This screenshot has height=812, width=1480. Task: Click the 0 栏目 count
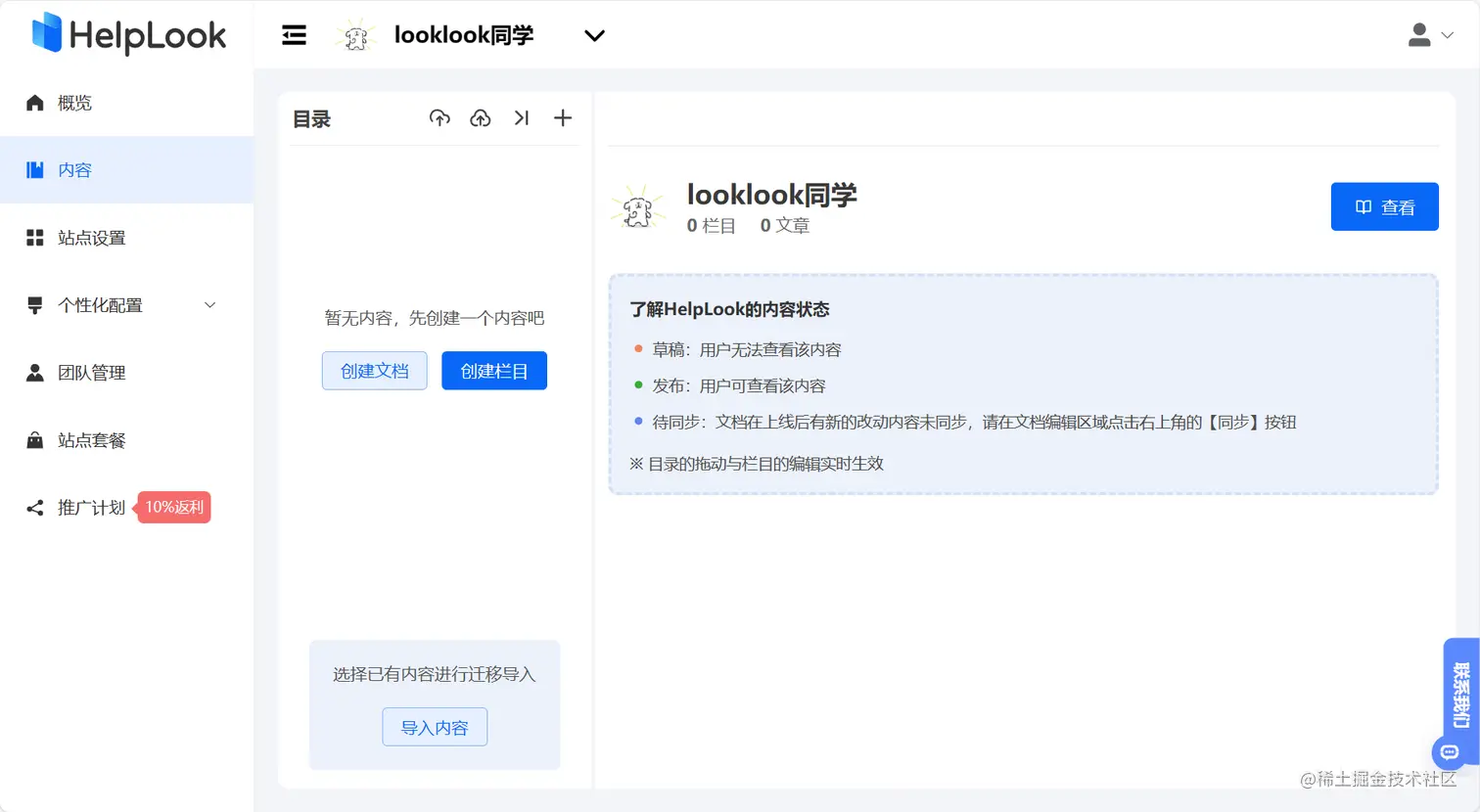712,226
